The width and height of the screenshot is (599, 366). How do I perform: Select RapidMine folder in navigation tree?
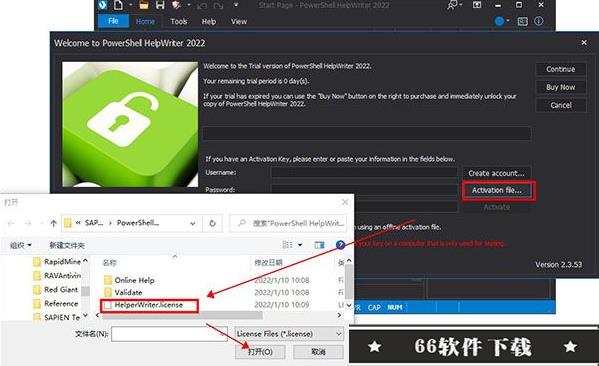click(x=57, y=262)
